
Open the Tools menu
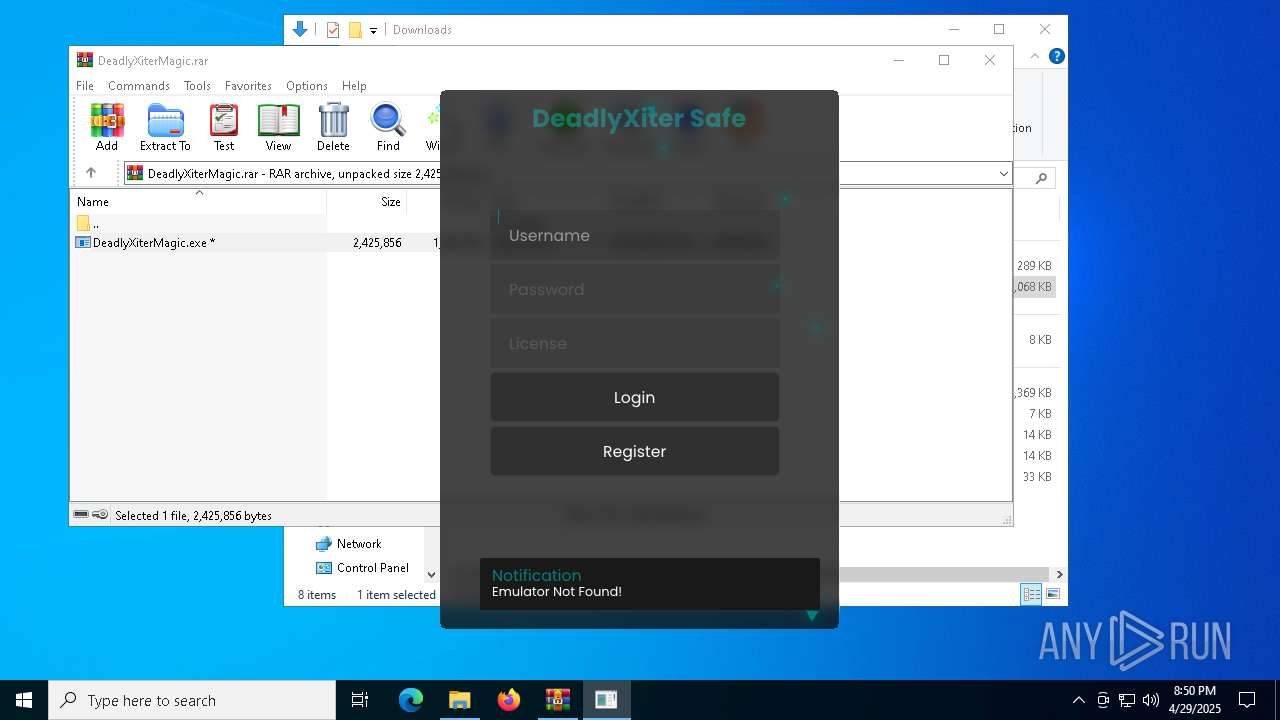point(197,86)
